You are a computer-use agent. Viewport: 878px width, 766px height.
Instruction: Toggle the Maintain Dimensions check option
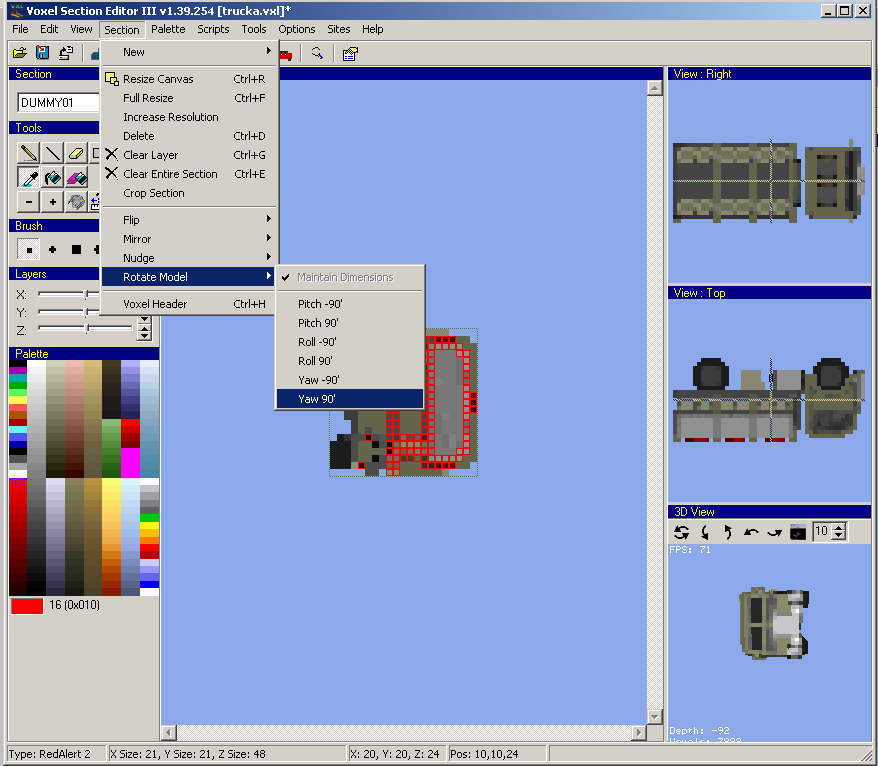[x=351, y=277]
